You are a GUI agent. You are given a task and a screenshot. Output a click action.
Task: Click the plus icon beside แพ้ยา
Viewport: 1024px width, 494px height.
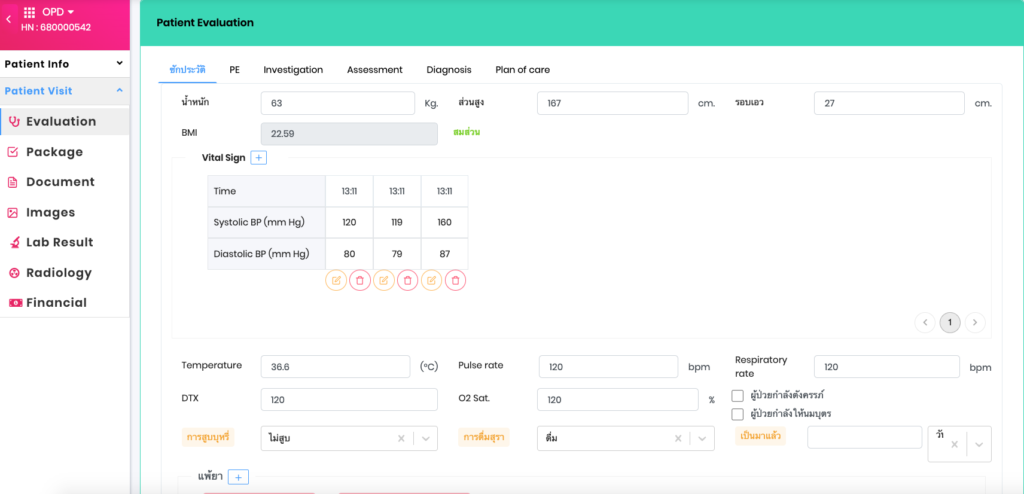(238, 477)
